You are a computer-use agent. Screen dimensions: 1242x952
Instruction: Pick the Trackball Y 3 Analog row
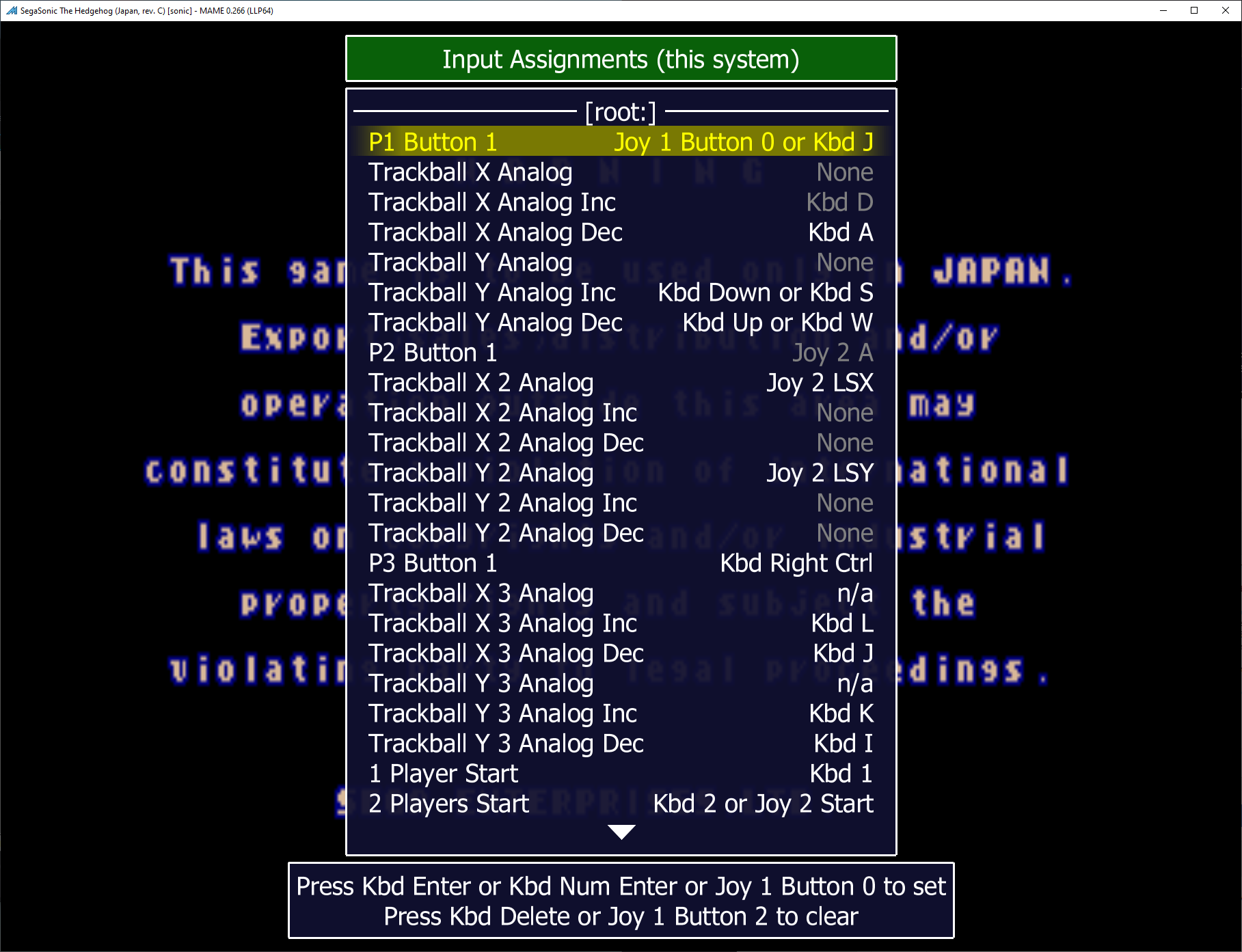(x=621, y=683)
